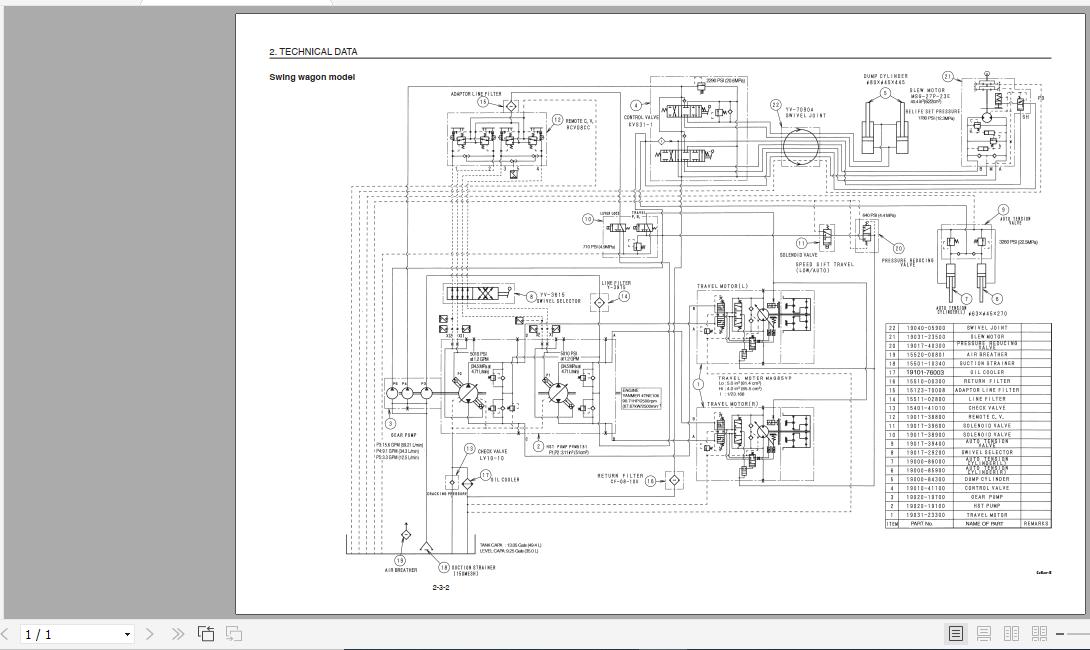Click the 'Swing wagon model' title
1090x650 pixels.
pos(312,77)
